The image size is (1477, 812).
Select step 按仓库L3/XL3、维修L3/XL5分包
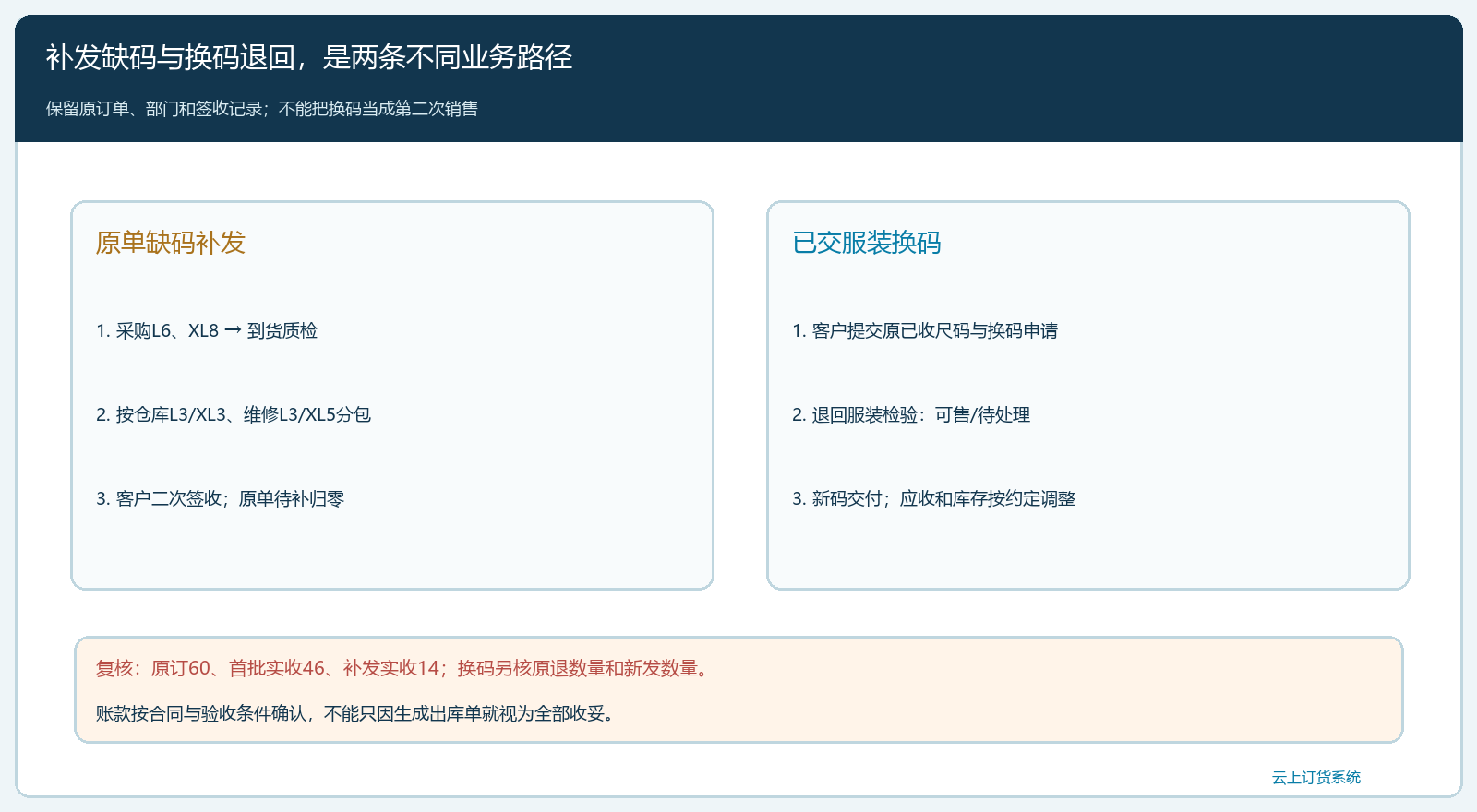tap(234, 414)
